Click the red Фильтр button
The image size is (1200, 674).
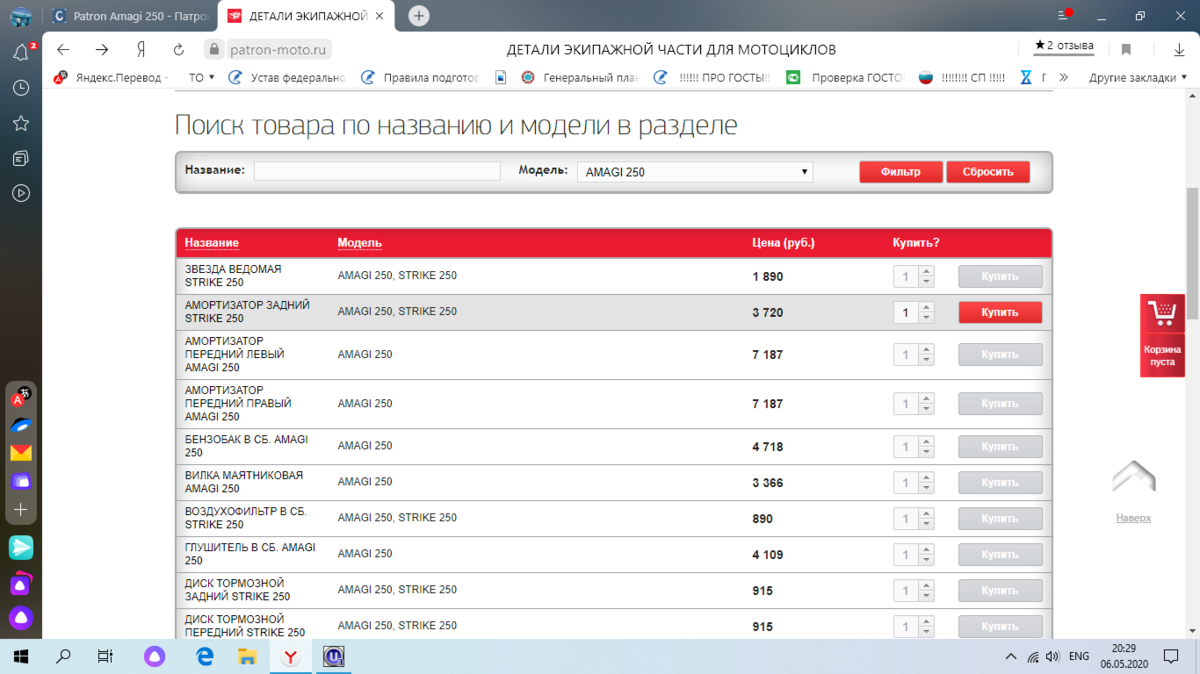pyautogui.click(x=900, y=172)
